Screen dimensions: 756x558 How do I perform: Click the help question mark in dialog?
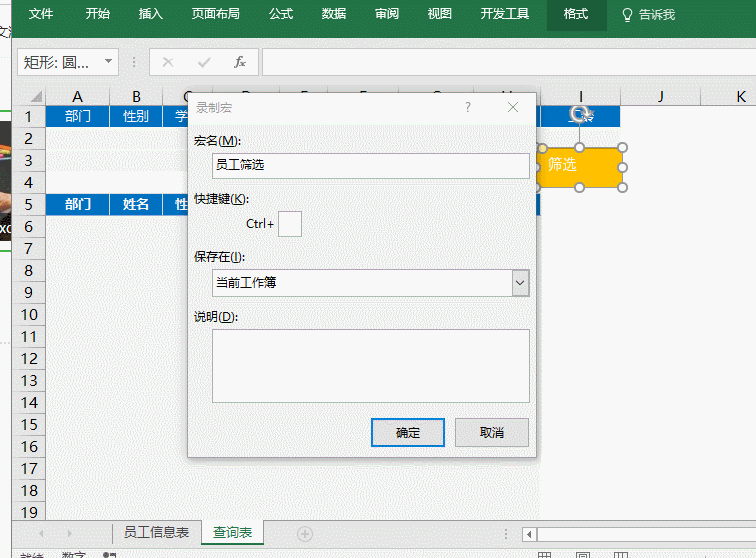click(x=468, y=107)
